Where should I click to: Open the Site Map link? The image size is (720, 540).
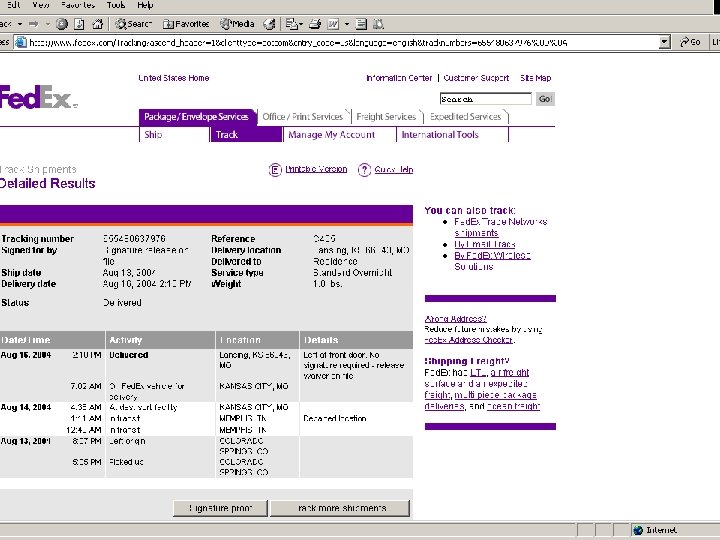click(535, 78)
